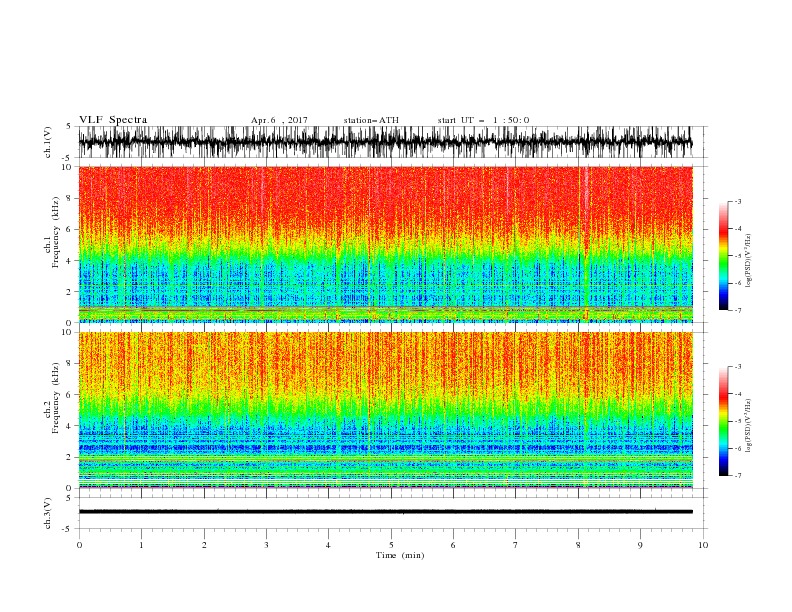Viewport: 792px width, 612px height.
Task: Click the 'Time (min)' axis label
Action: tap(400, 555)
